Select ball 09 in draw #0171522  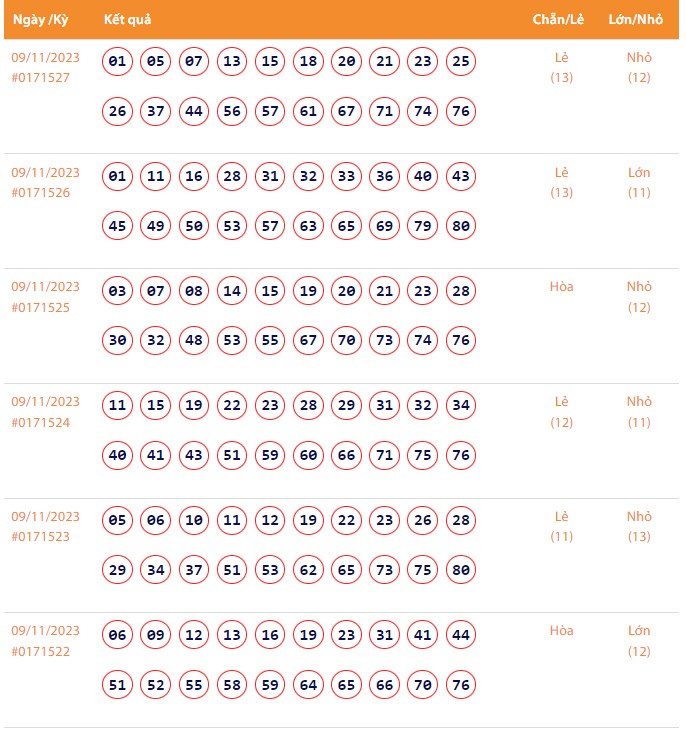pyautogui.click(x=156, y=635)
